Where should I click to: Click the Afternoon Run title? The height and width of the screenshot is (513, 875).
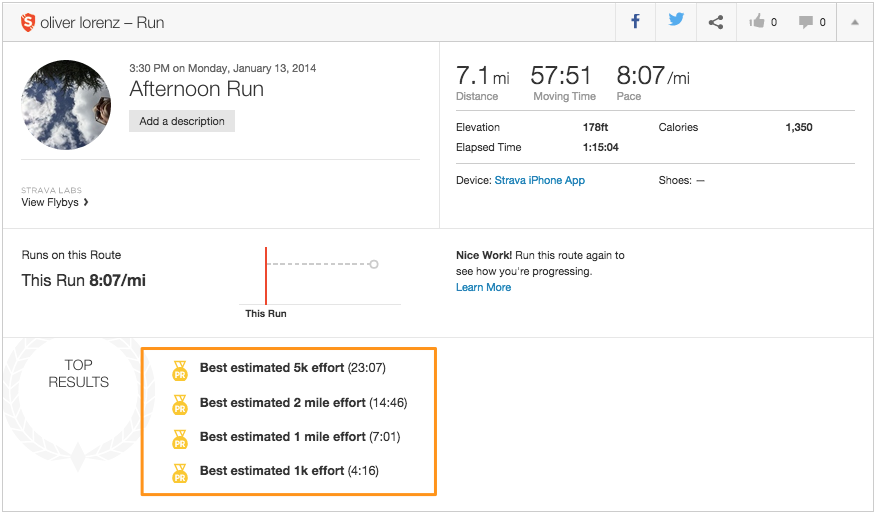196,89
